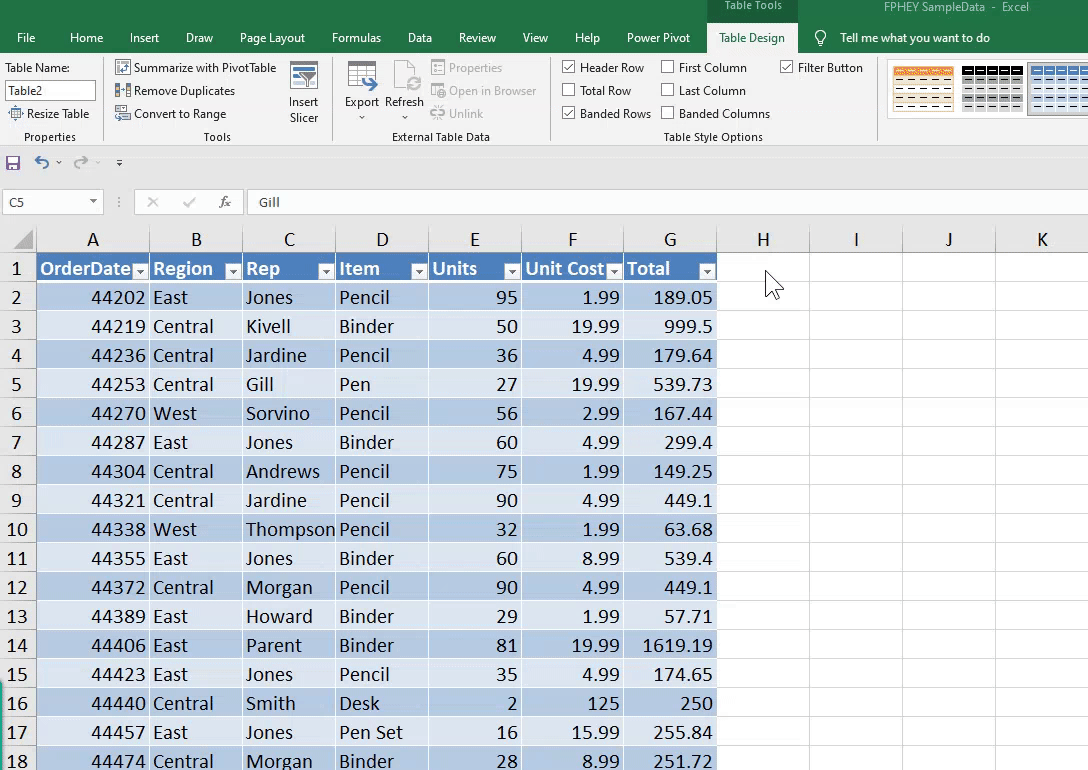The image size is (1088, 770).
Task: Open the Insert Slicer tool
Action: coord(303,91)
